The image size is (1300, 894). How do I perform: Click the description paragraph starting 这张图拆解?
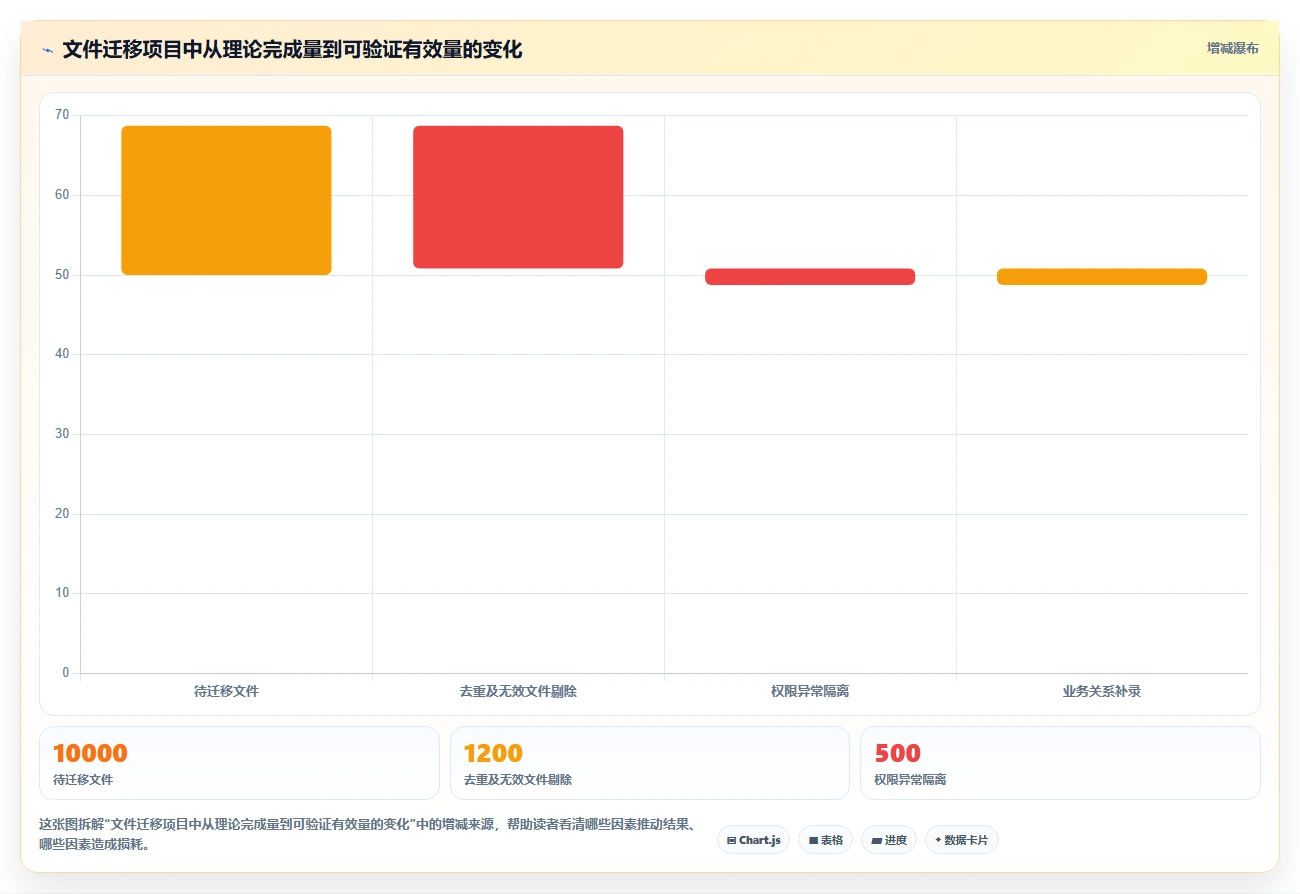pos(367,834)
